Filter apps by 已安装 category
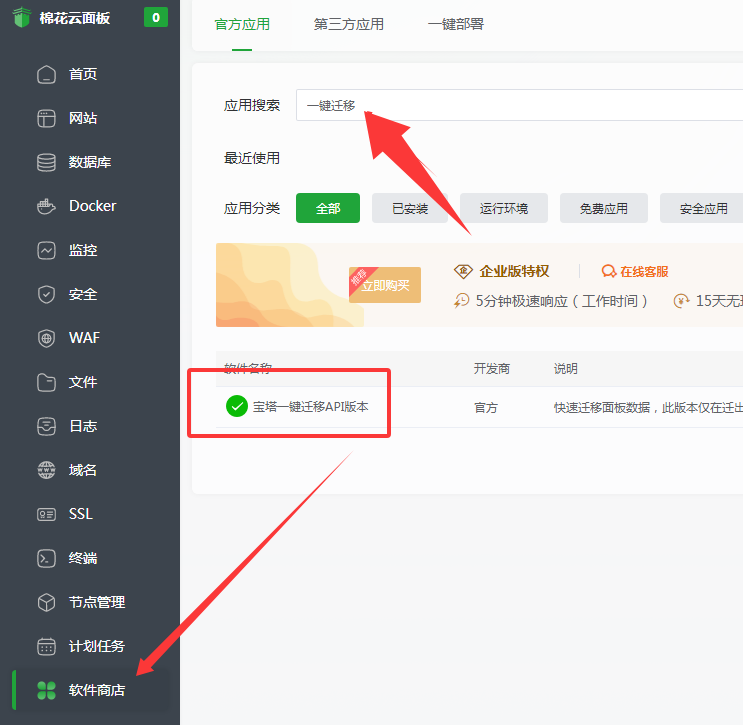Screen dimensions: 743x725 click(410, 208)
